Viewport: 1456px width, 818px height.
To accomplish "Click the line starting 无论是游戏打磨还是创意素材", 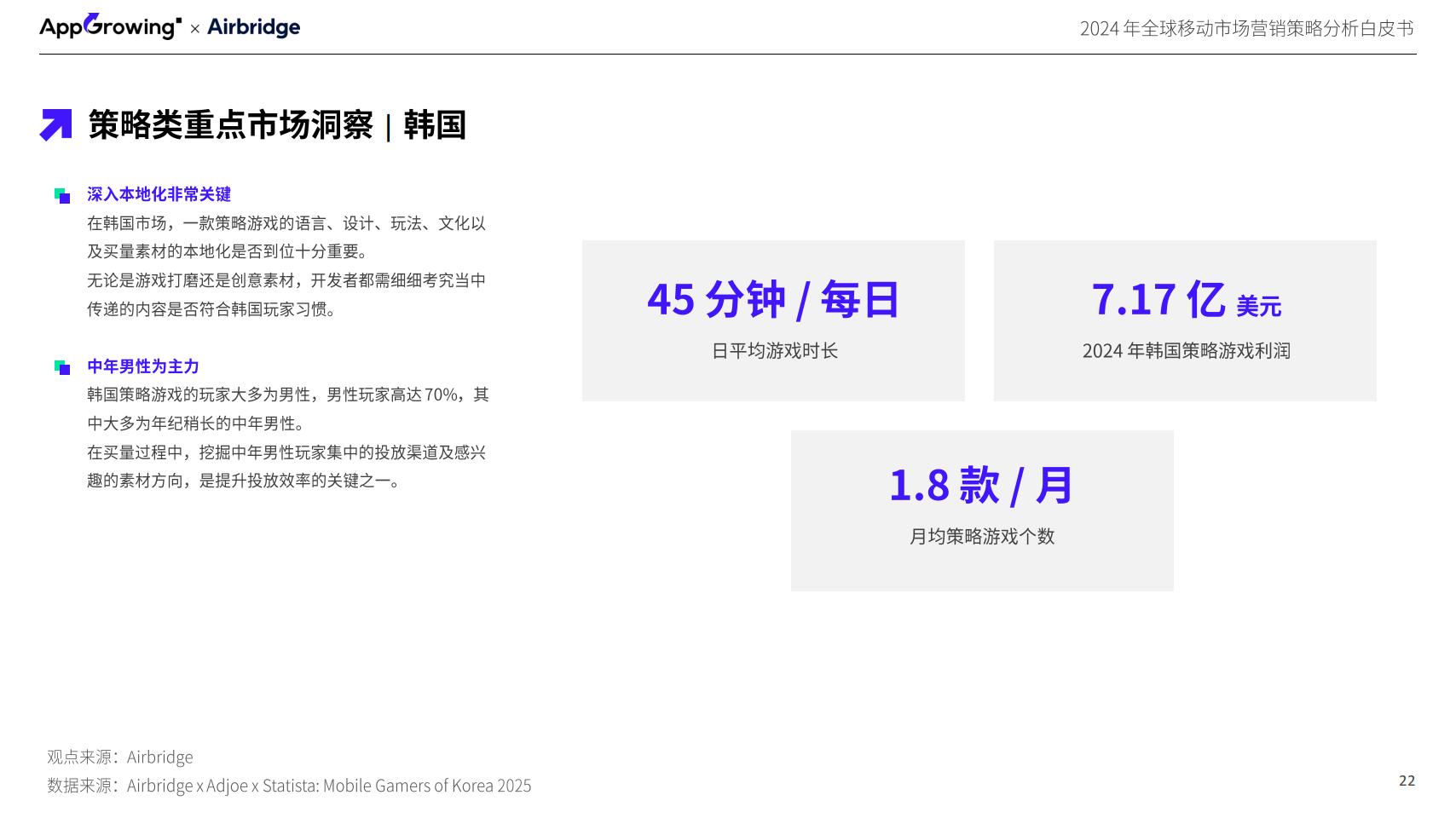I will point(286,280).
